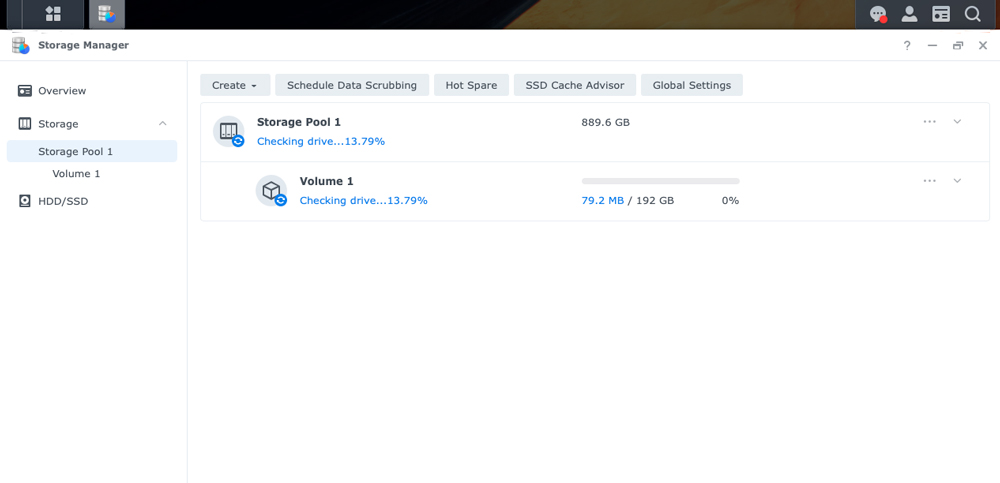This screenshot has height=483, width=1000.
Task: Minimize the Storage Manager window
Action: (x=932, y=45)
